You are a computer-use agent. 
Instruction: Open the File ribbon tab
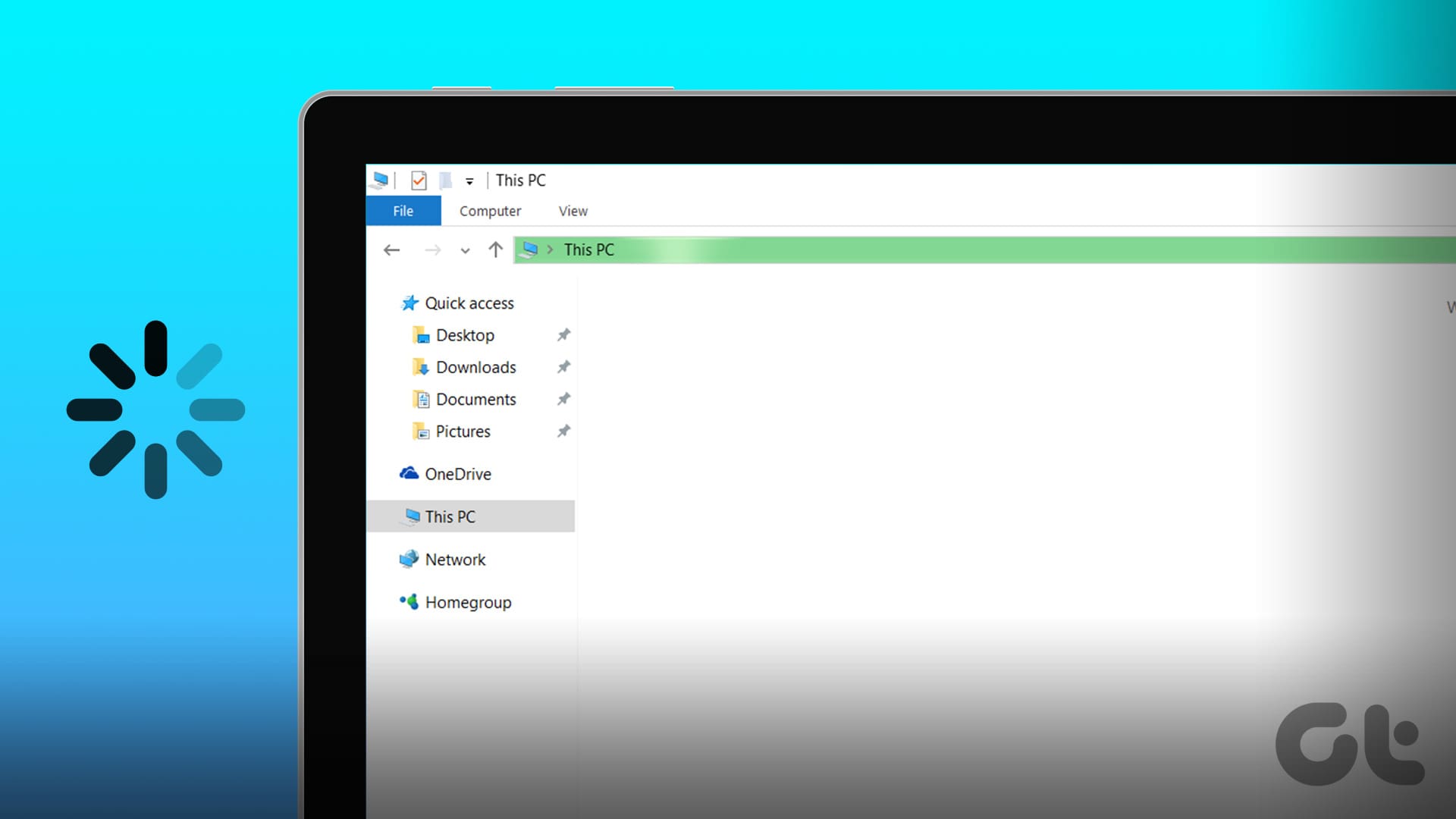tap(403, 211)
